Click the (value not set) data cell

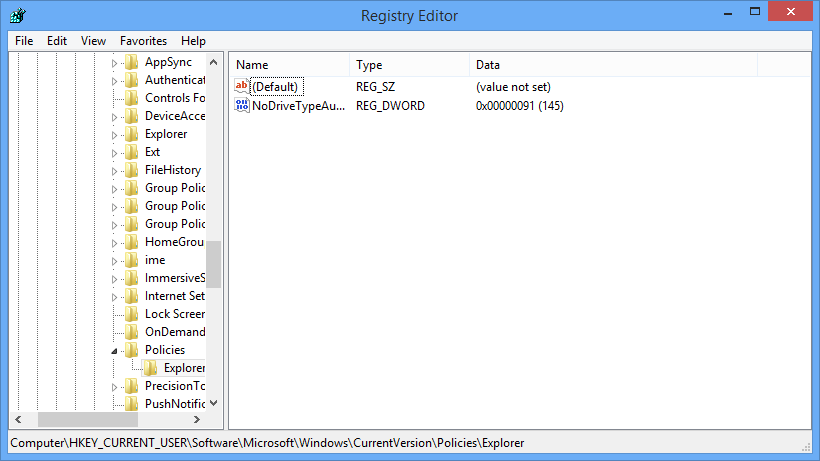click(x=513, y=87)
